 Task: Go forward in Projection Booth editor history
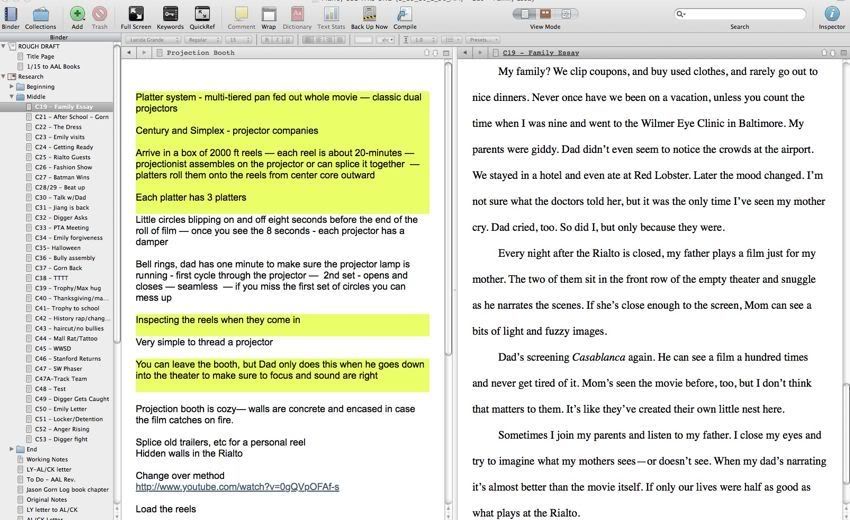click(x=144, y=53)
